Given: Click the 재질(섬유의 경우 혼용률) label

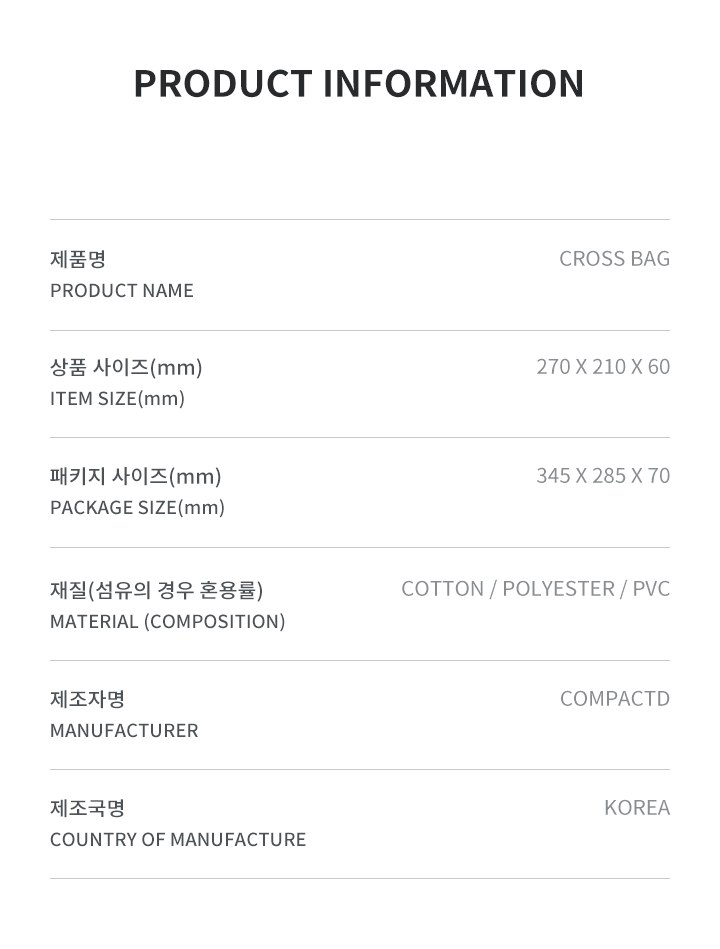Looking at the screenshot, I should (157, 589).
